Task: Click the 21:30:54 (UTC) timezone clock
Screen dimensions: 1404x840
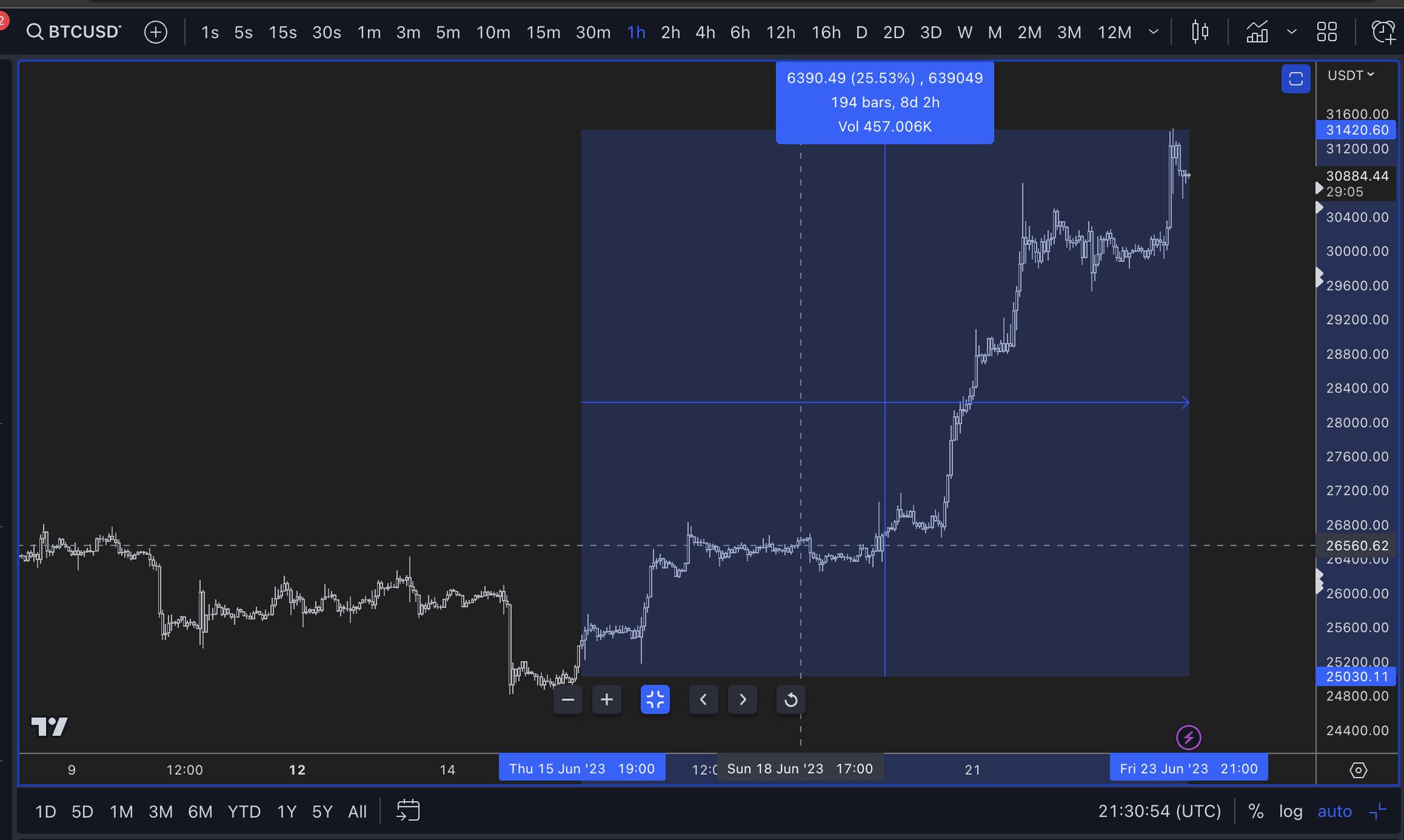Action: coord(1159,811)
